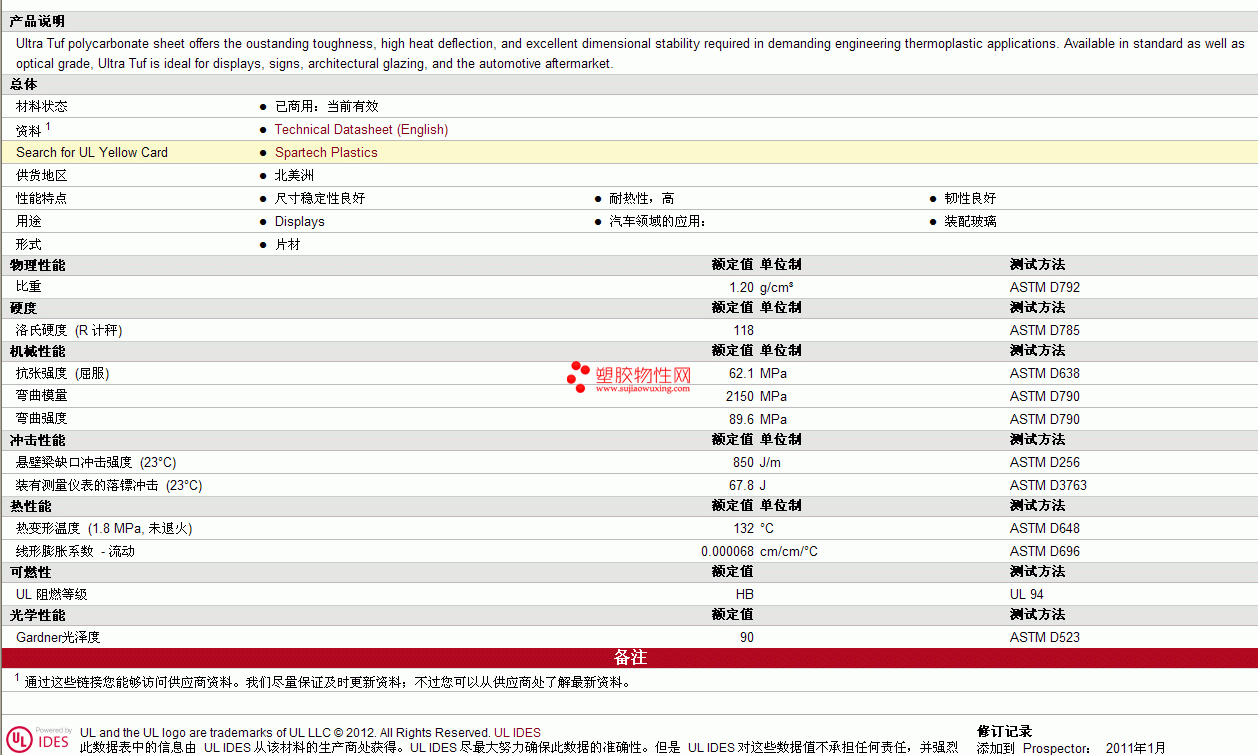Click the 修订记录 heading
The image size is (1258, 755).
(1005, 731)
